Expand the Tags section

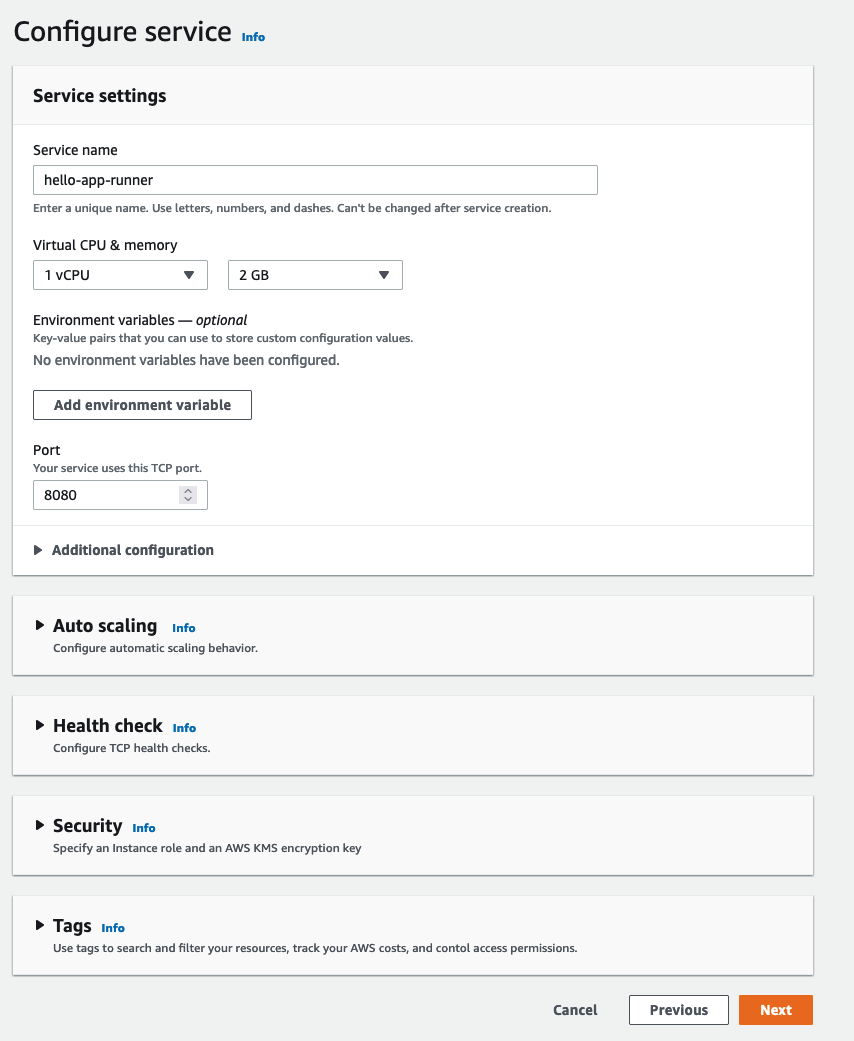pyautogui.click(x=40, y=925)
